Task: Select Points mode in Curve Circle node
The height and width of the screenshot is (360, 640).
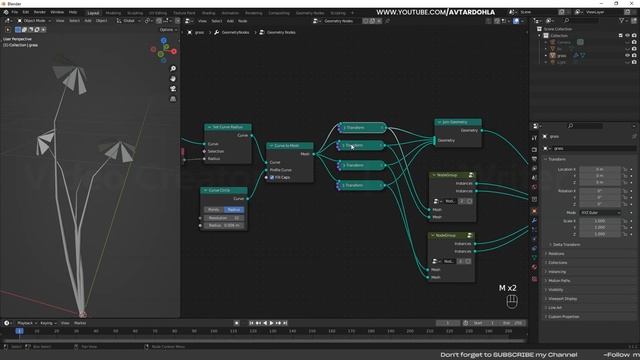Action: click(214, 210)
